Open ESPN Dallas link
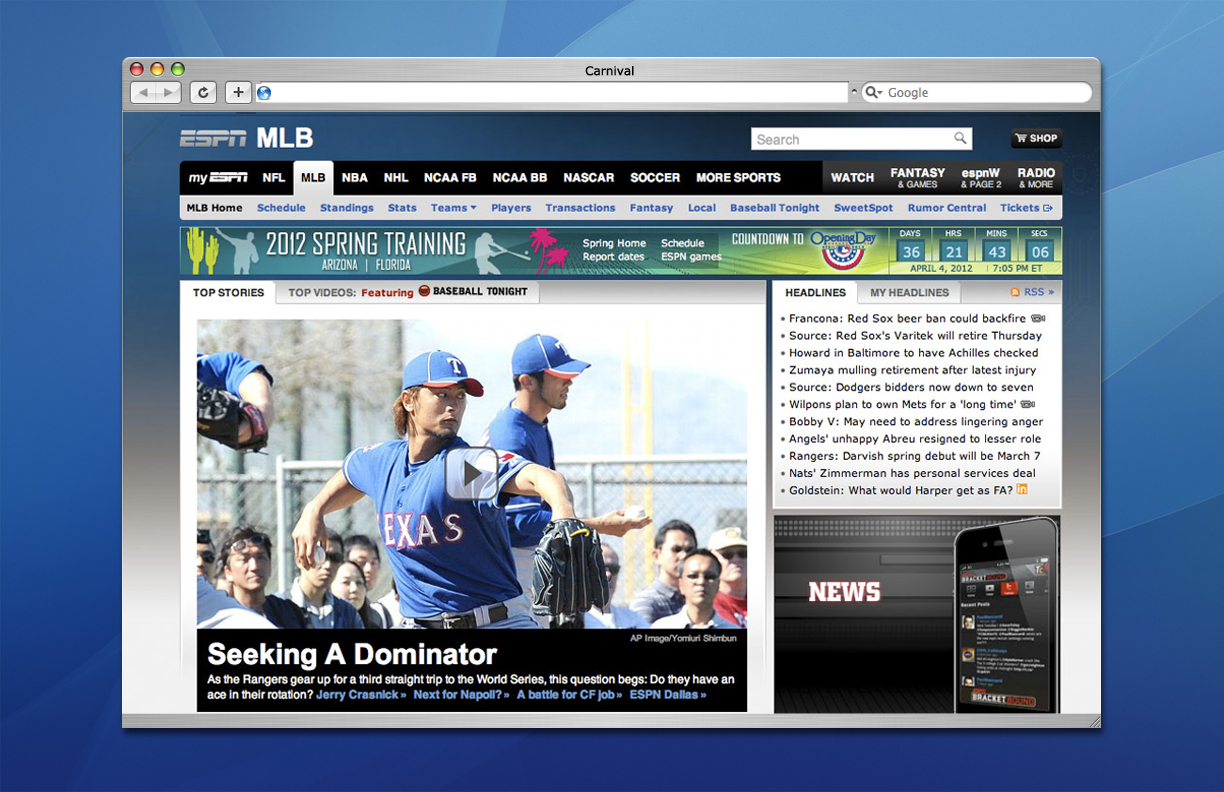Screen dimensions: 1224x792 tap(668, 694)
